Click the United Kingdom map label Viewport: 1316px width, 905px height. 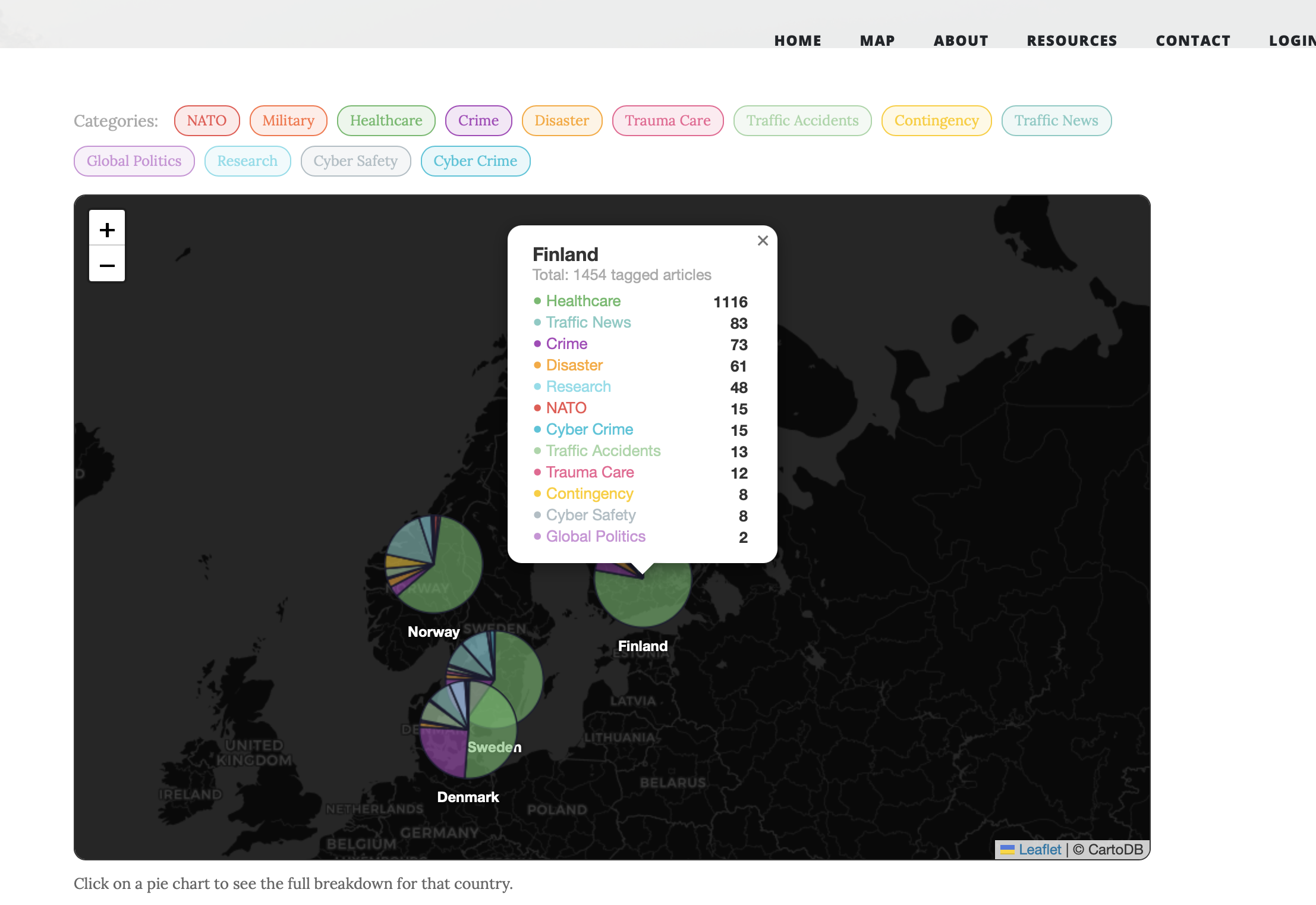[x=254, y=753]
